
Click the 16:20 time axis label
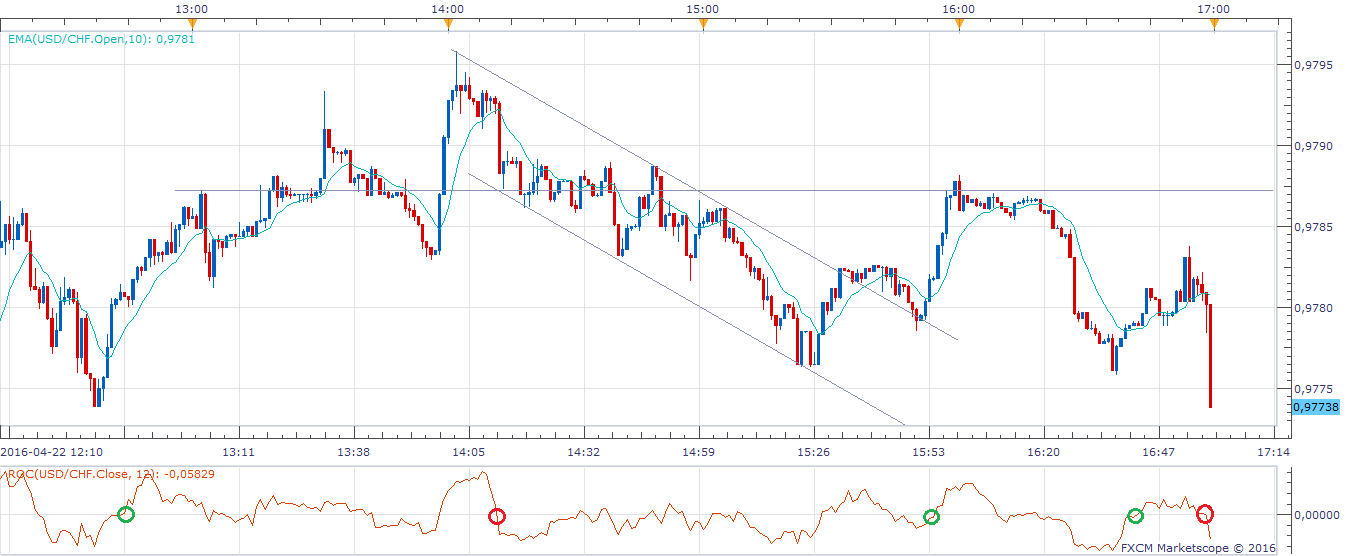(x=1043, y=452)
